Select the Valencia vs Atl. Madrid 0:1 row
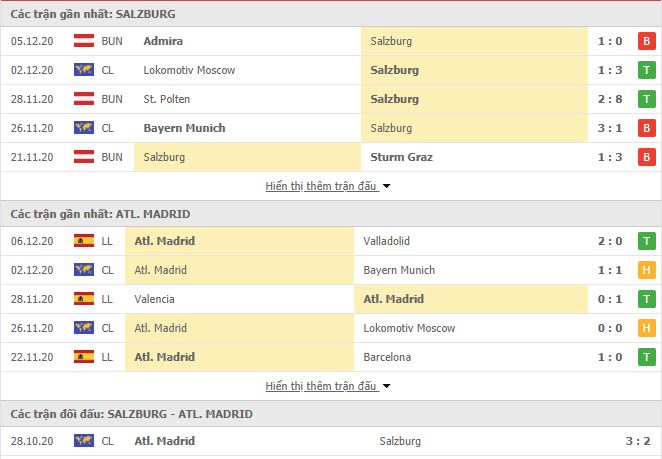The width and height of the screenshot is (662, 459). click(331, 299)
